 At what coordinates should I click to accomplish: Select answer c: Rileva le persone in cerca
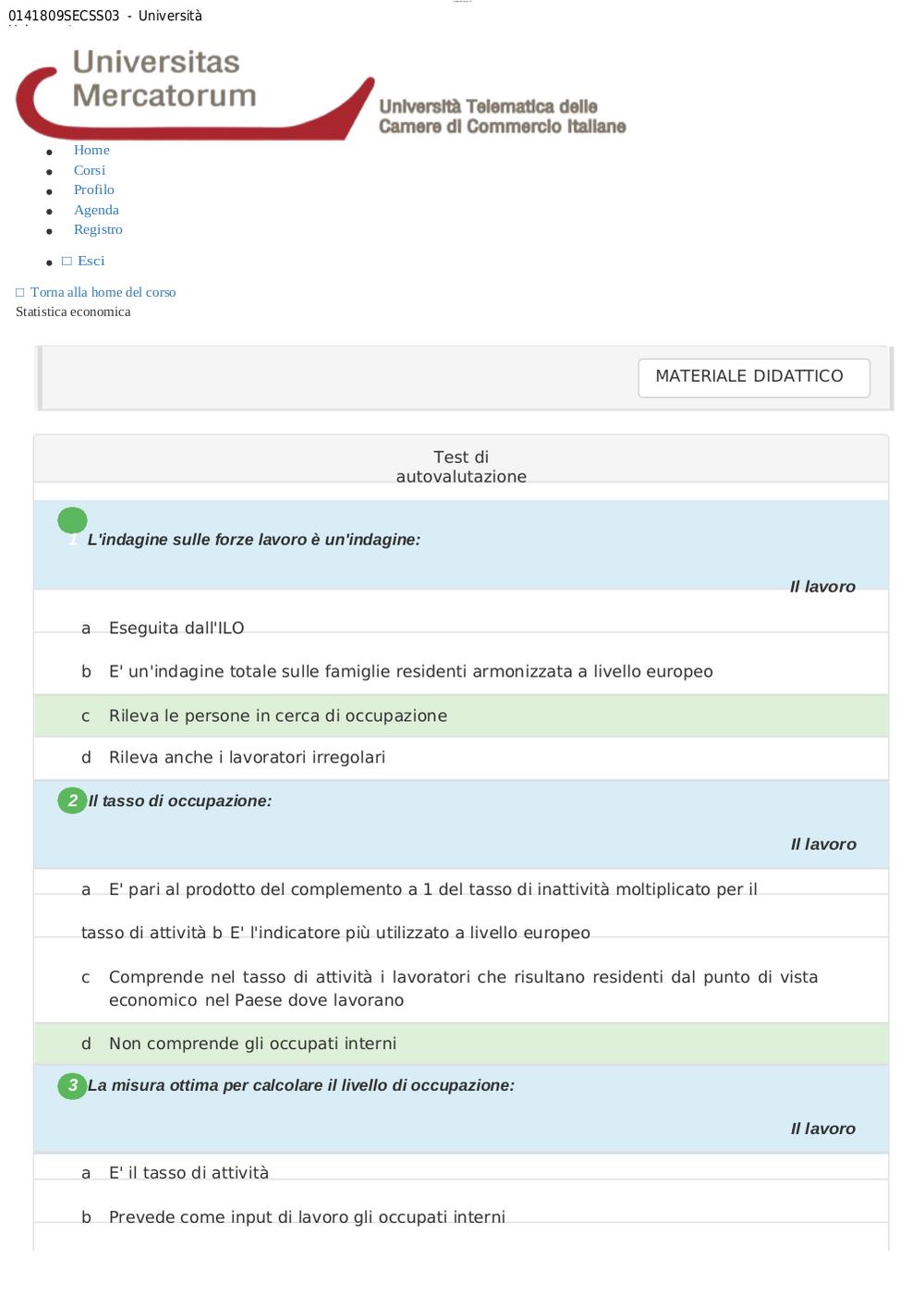[461, 715]
